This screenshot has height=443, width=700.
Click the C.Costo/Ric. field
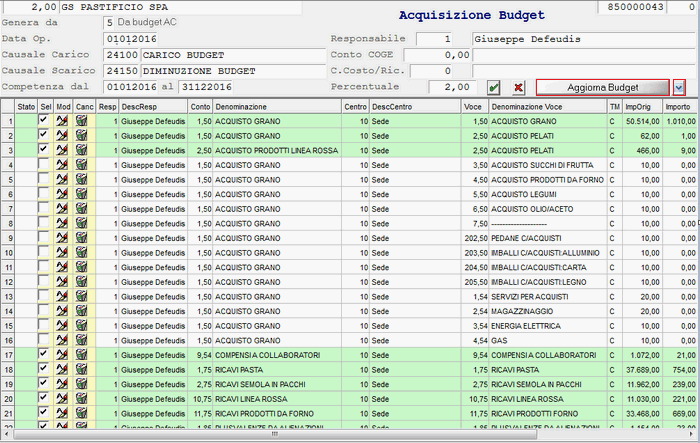432,71
